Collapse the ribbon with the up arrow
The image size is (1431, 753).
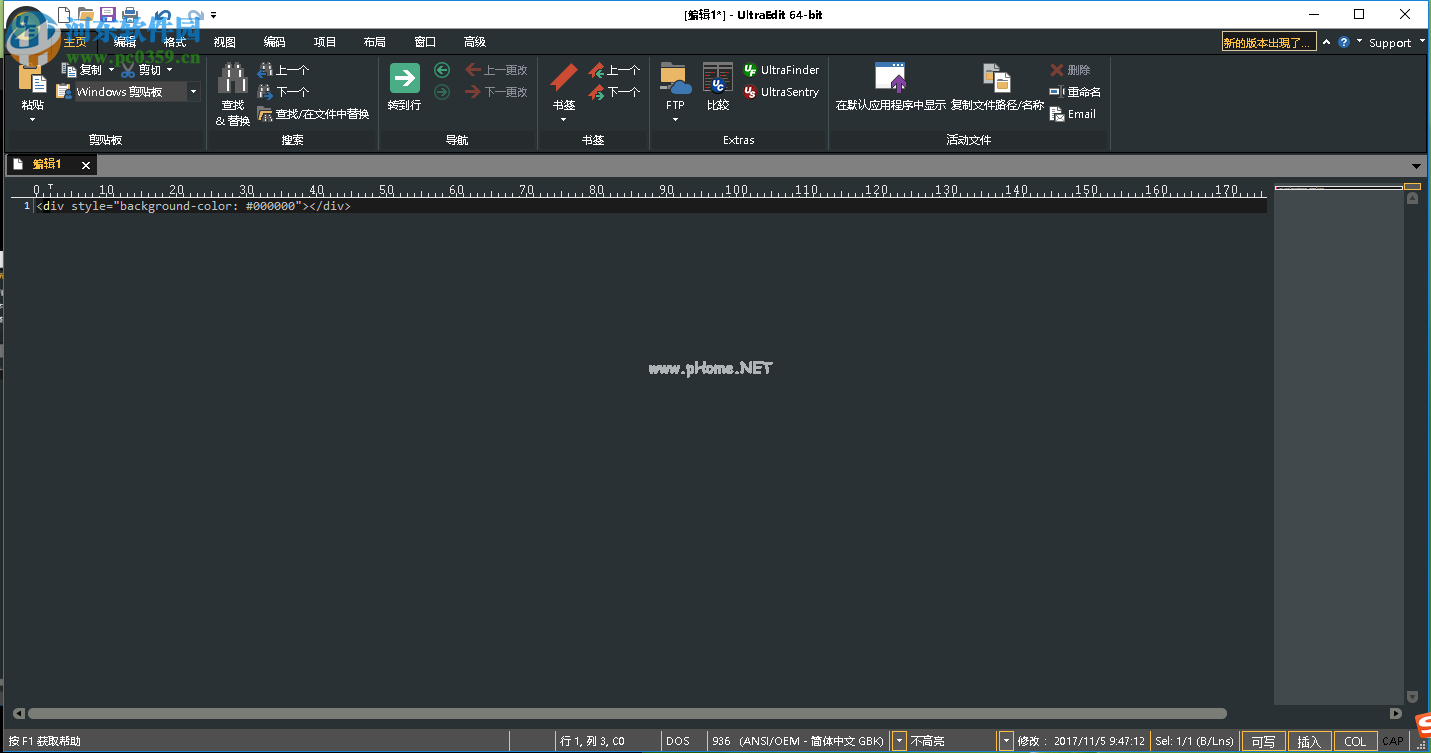1327,42
